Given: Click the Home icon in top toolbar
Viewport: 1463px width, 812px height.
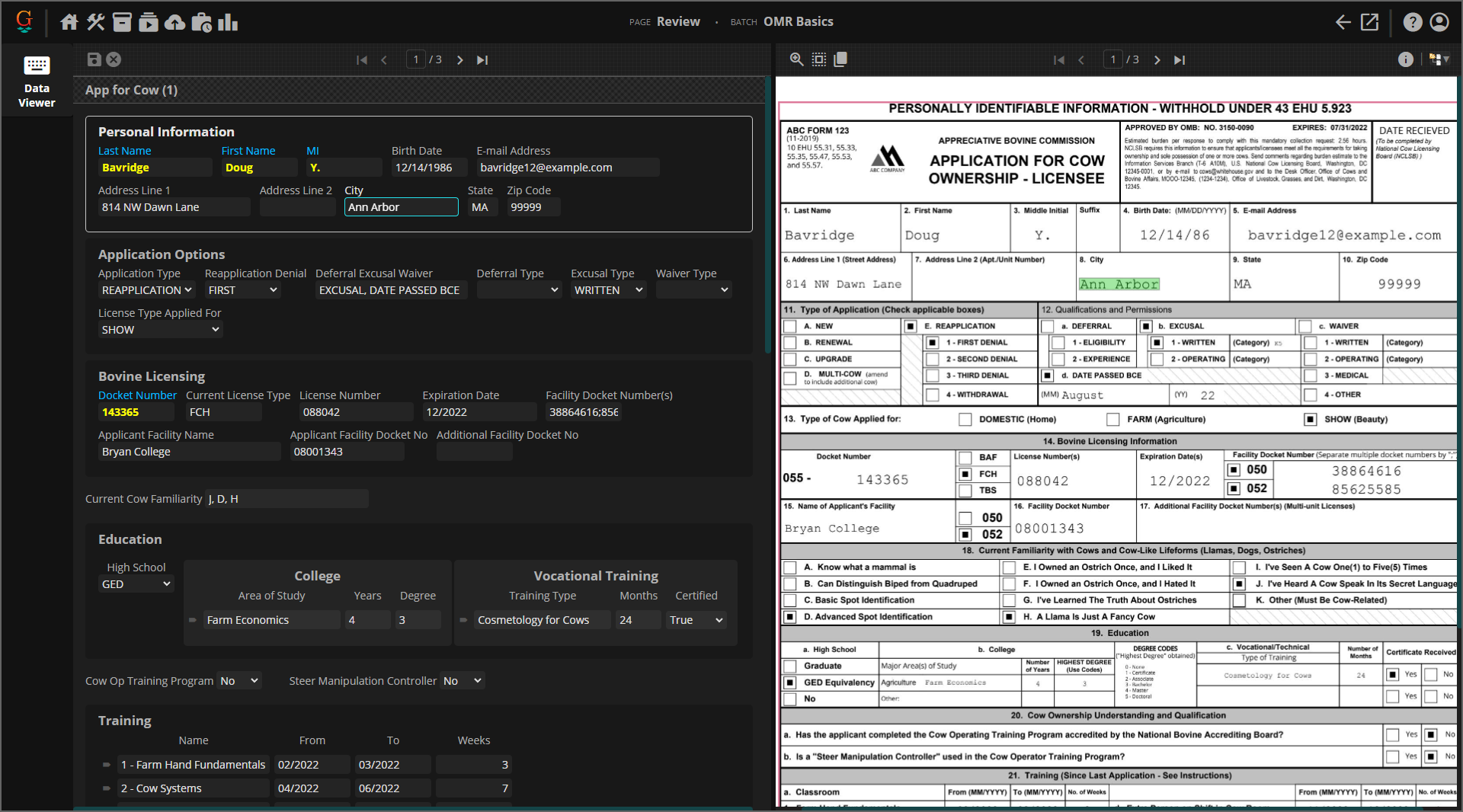Looking at the screenshot, I should pos(69,22).
